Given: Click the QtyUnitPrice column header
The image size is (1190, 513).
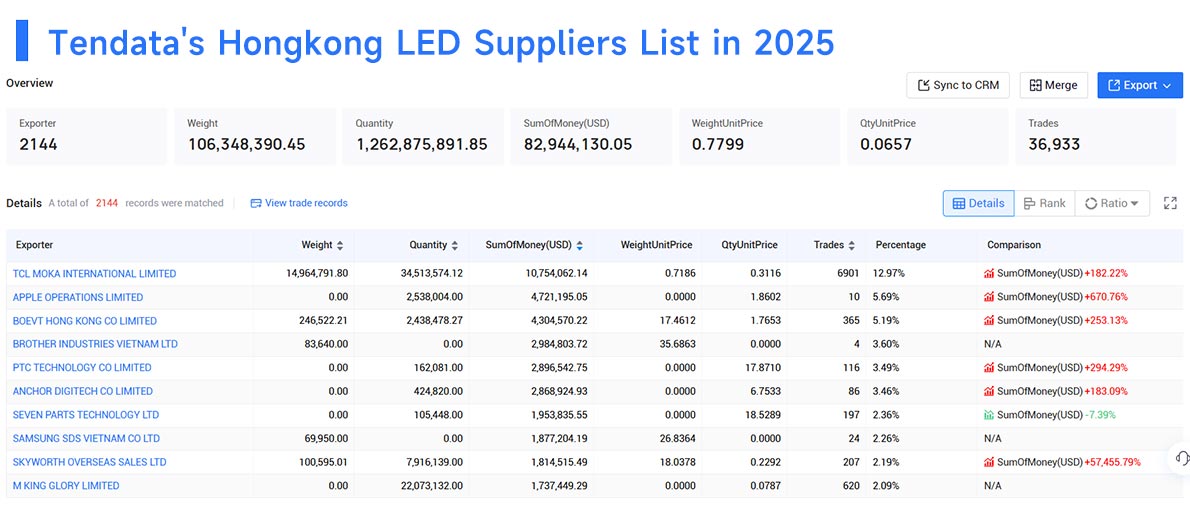Looking at the screenshot, I should 749,245.
